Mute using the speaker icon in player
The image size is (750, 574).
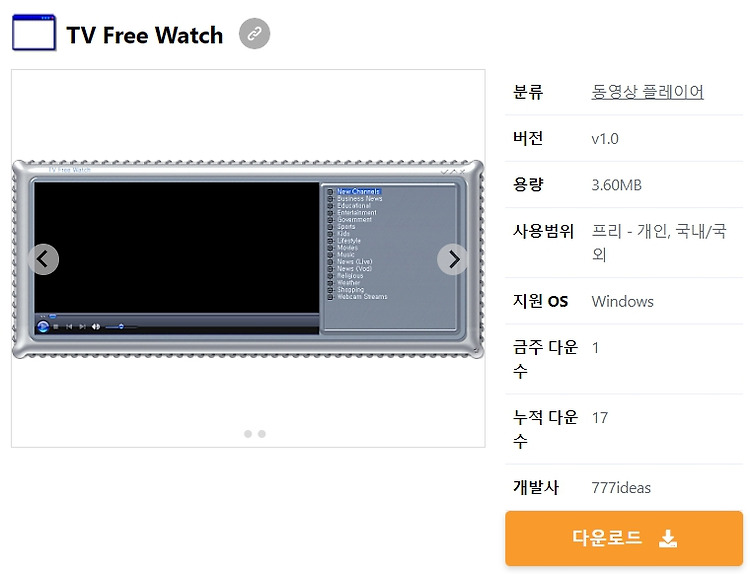(96, 327)
